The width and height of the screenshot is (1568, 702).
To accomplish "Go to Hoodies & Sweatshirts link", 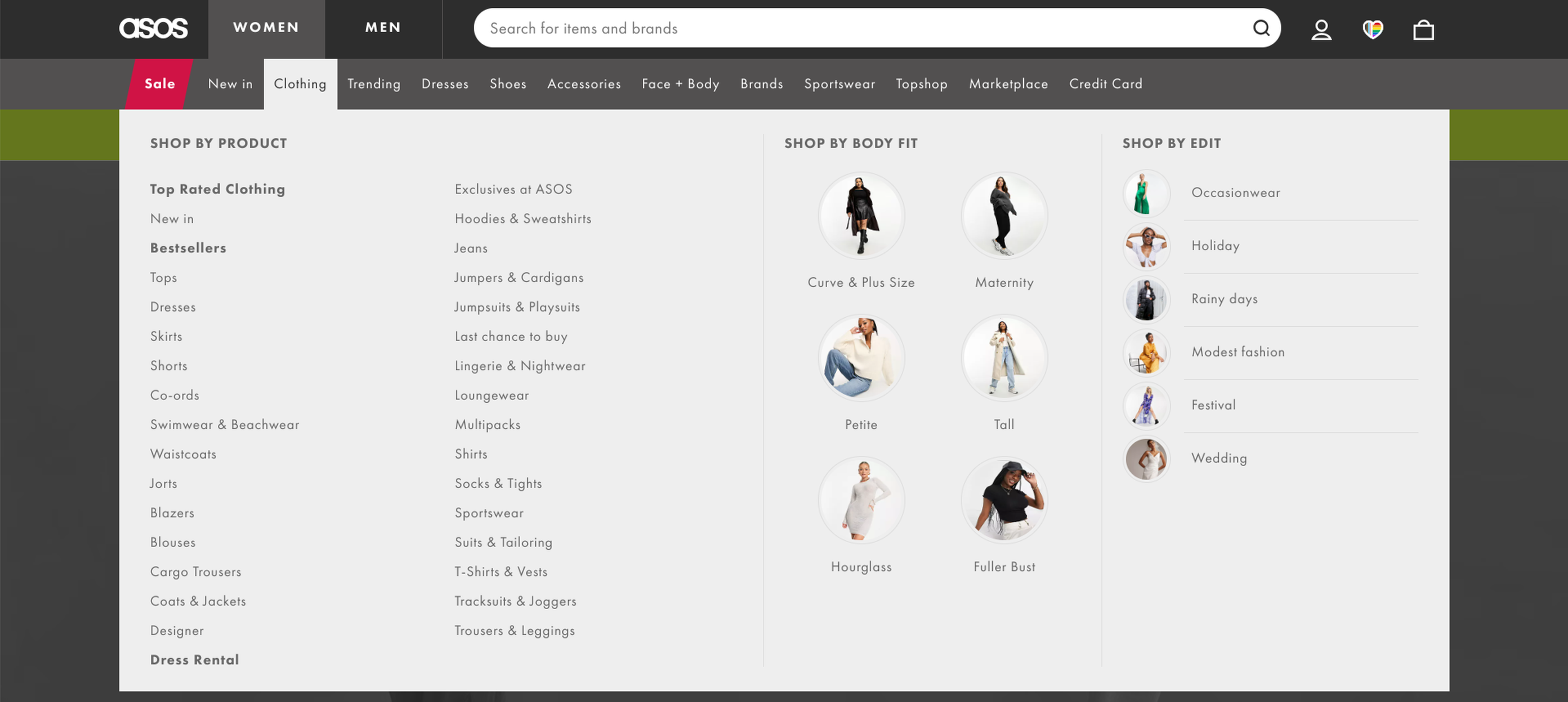I will 522,218.
